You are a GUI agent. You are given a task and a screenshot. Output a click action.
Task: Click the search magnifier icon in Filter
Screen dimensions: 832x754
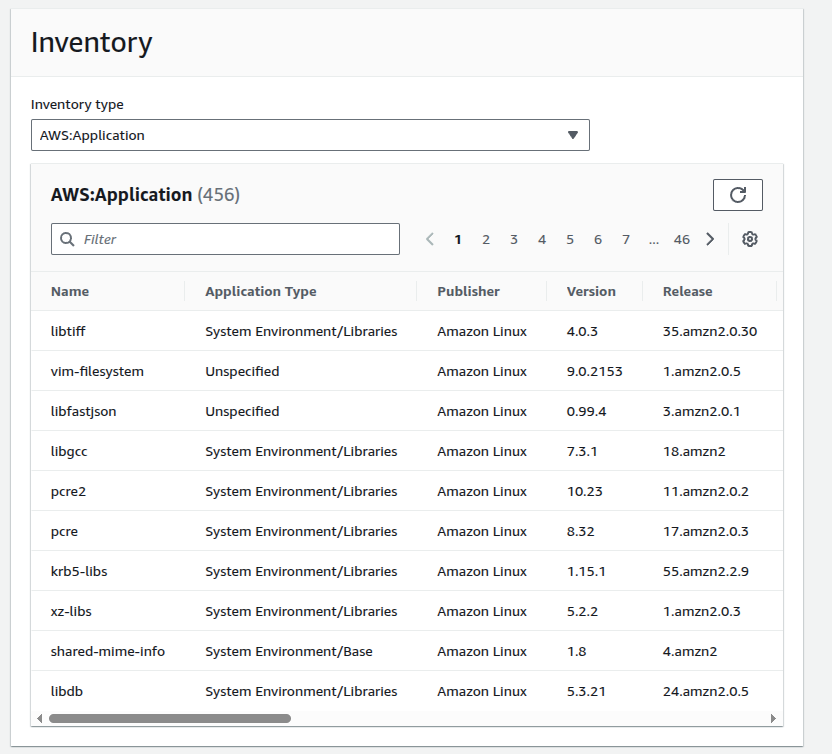(x=67, y=239)
